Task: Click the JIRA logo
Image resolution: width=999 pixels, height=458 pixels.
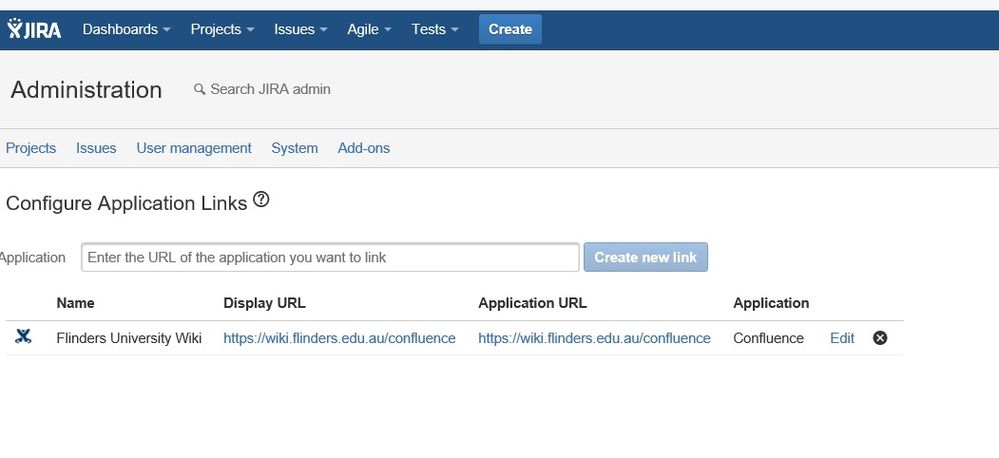Action: pyautogui.click(x=34, y=29)
